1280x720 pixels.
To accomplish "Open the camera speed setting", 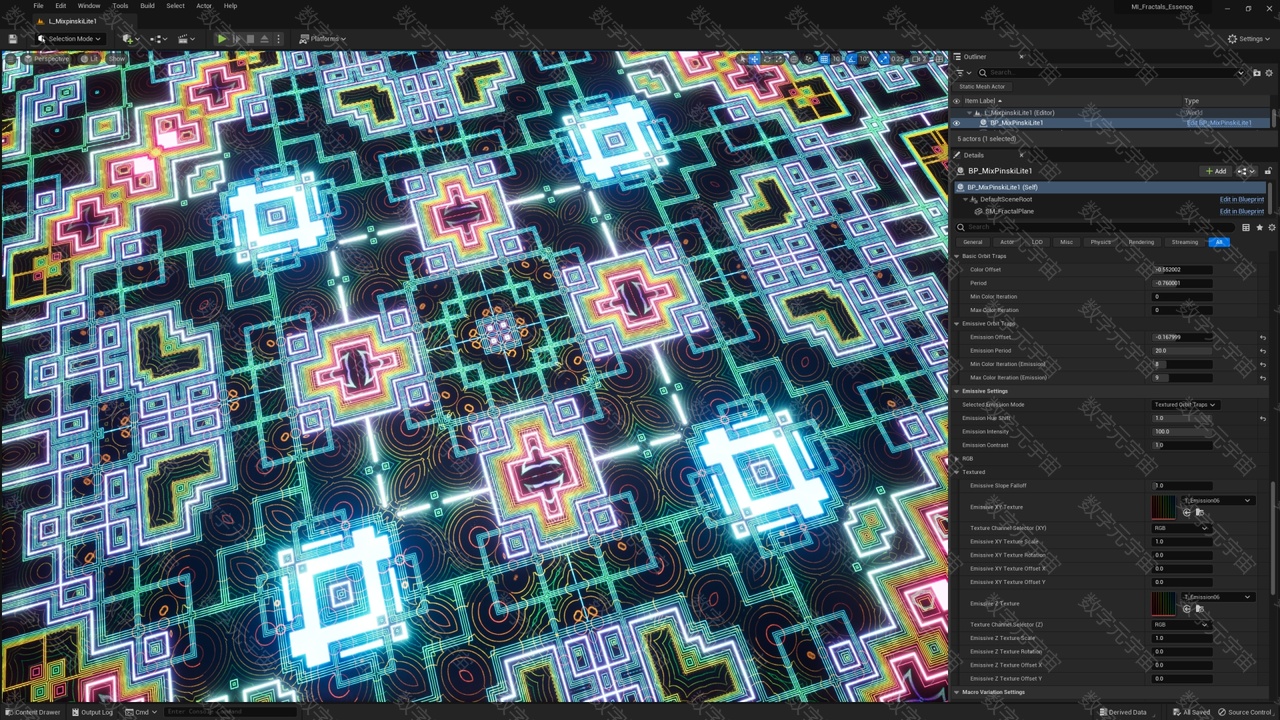I will (x=920, y=59).
